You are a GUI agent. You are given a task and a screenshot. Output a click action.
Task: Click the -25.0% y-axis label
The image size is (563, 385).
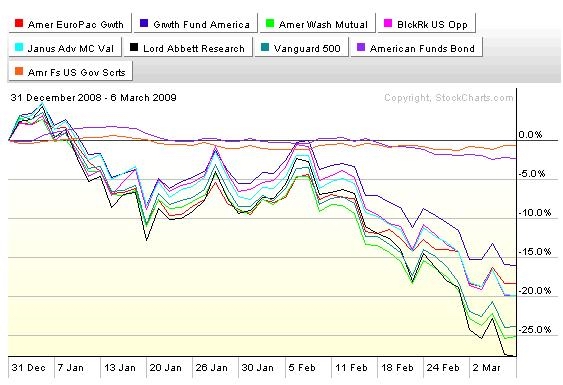pyautogui.click(x=535, y=330)
